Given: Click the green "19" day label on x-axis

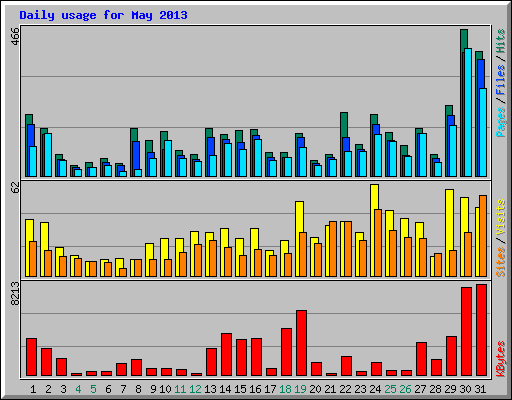Looking at the screenshot, I should [300, 389].
